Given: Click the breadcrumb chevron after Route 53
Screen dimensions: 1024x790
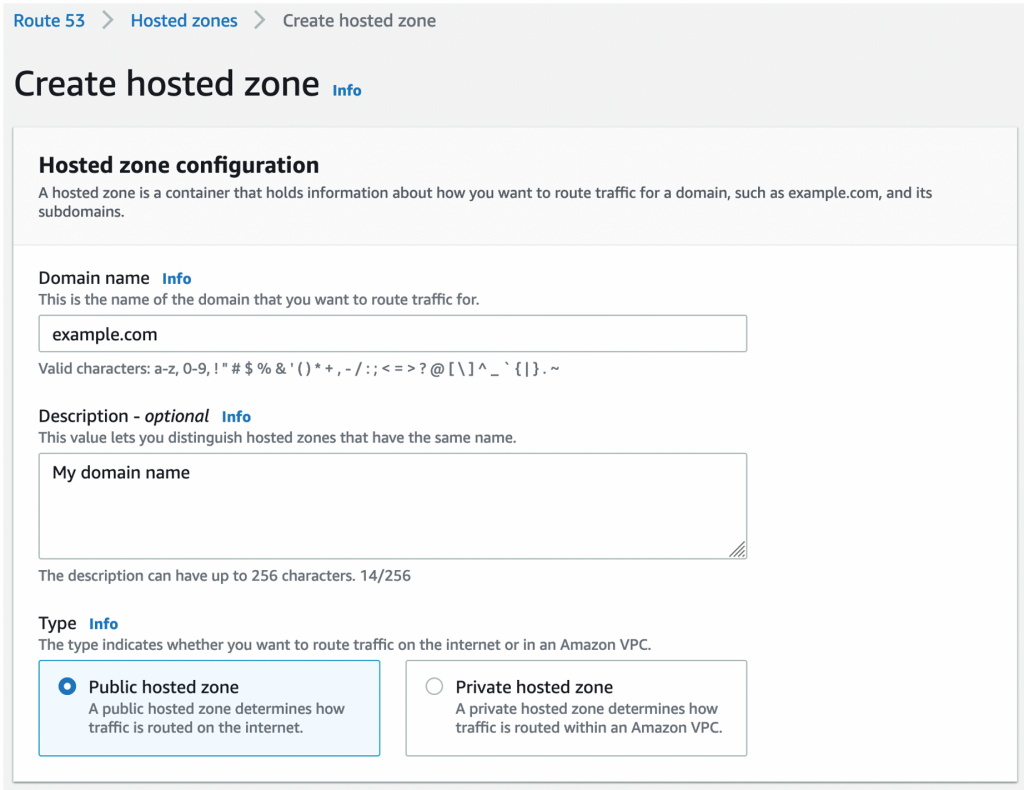Looking at the screenshot, I should [105, 19].
